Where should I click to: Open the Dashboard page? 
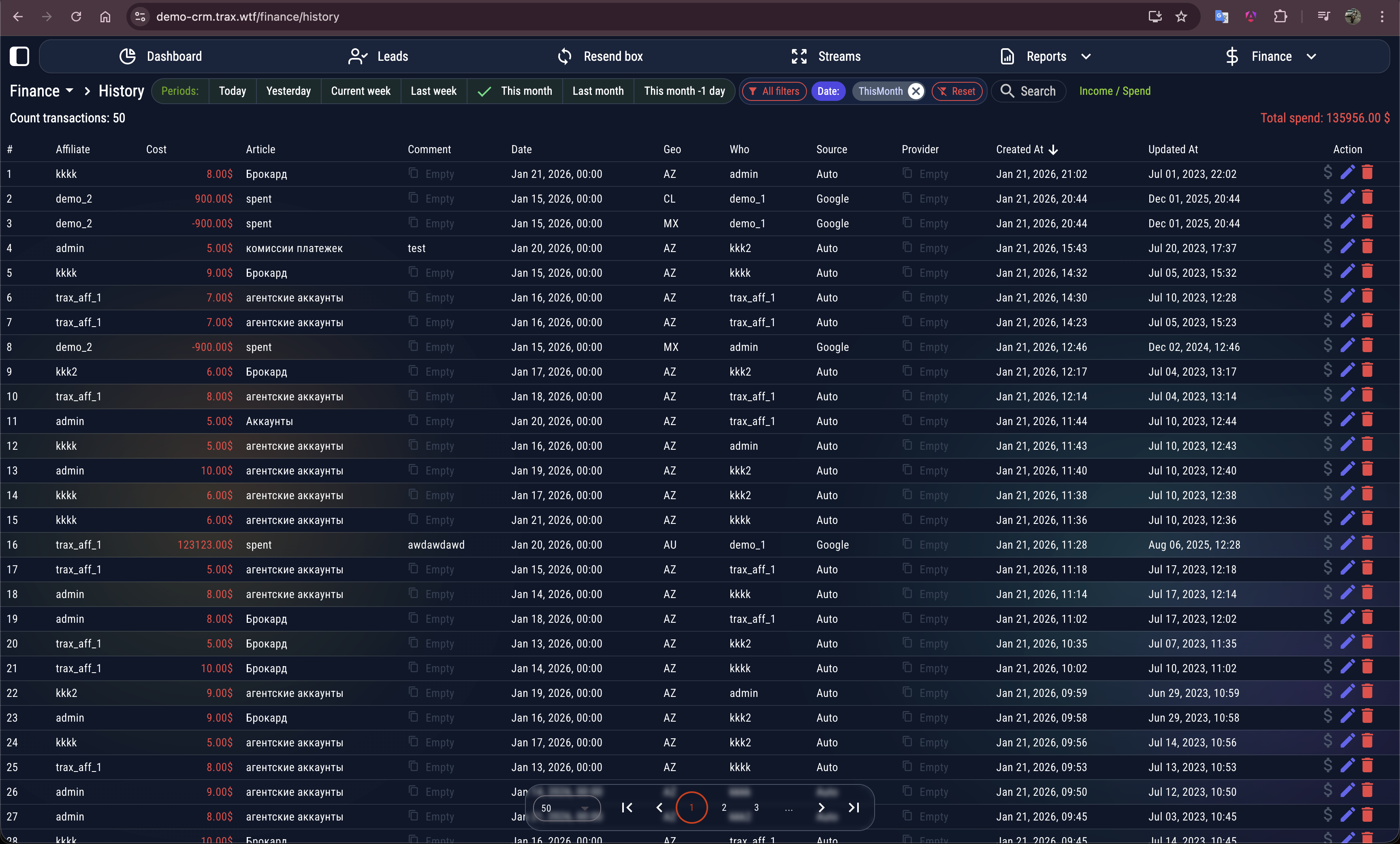[161, 56]
